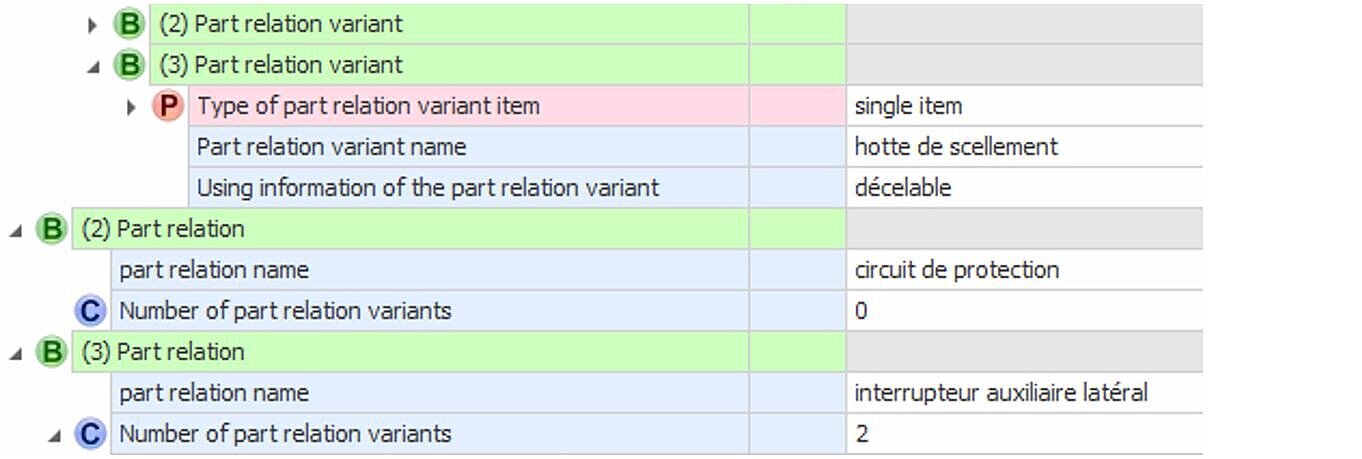Click the 'hotte de scellement' value field
The height and width of the screenshot is (459, 1362).
[x=1024, y=147]
